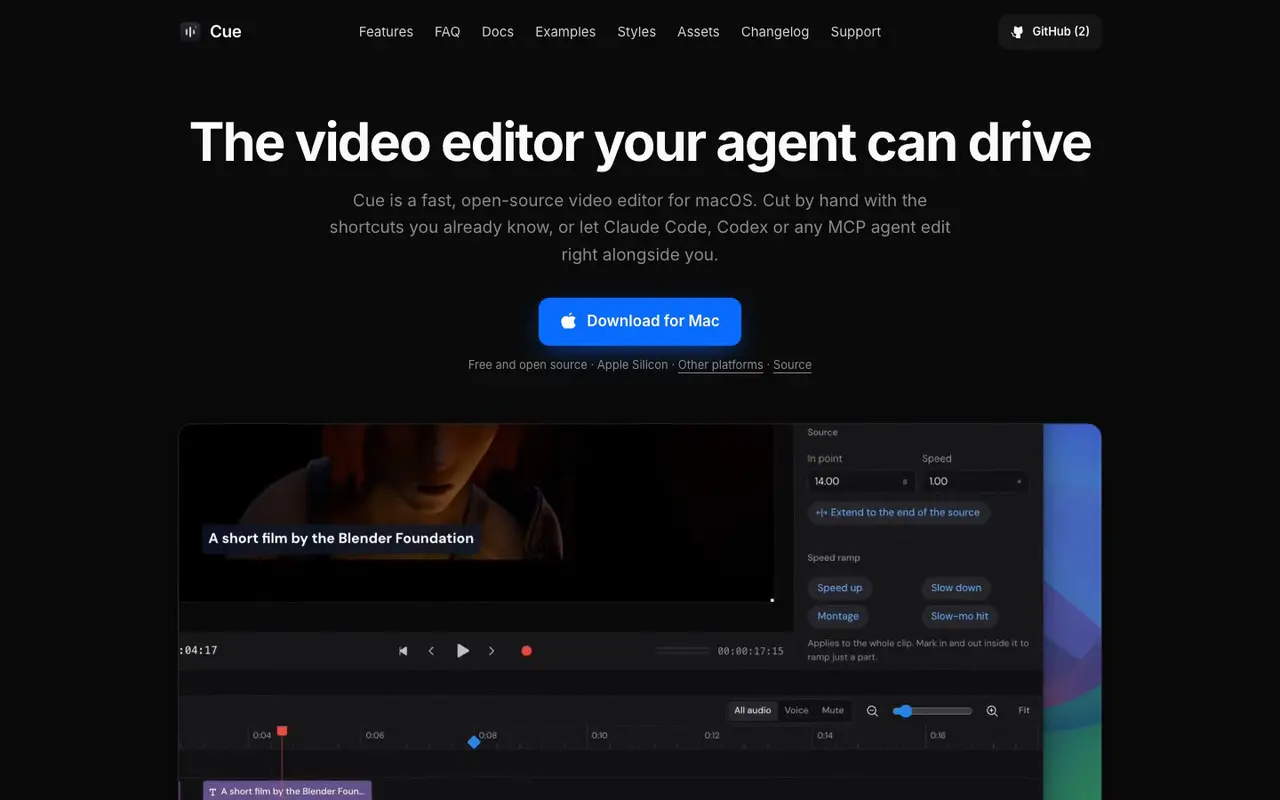Follow the Other platforms link
Screen dimensions: 1280x800
point(720,365)
